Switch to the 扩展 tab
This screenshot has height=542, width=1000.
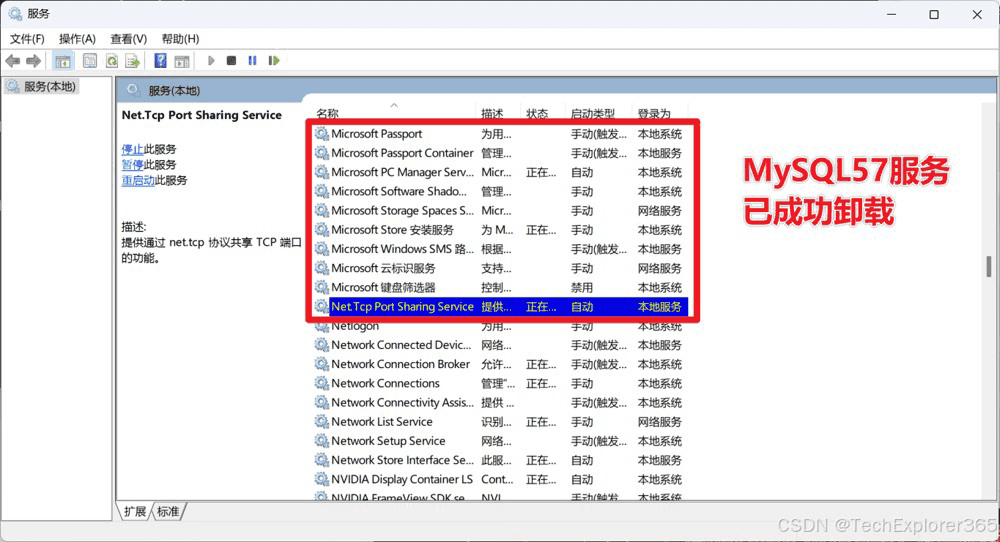pos(135,511)
